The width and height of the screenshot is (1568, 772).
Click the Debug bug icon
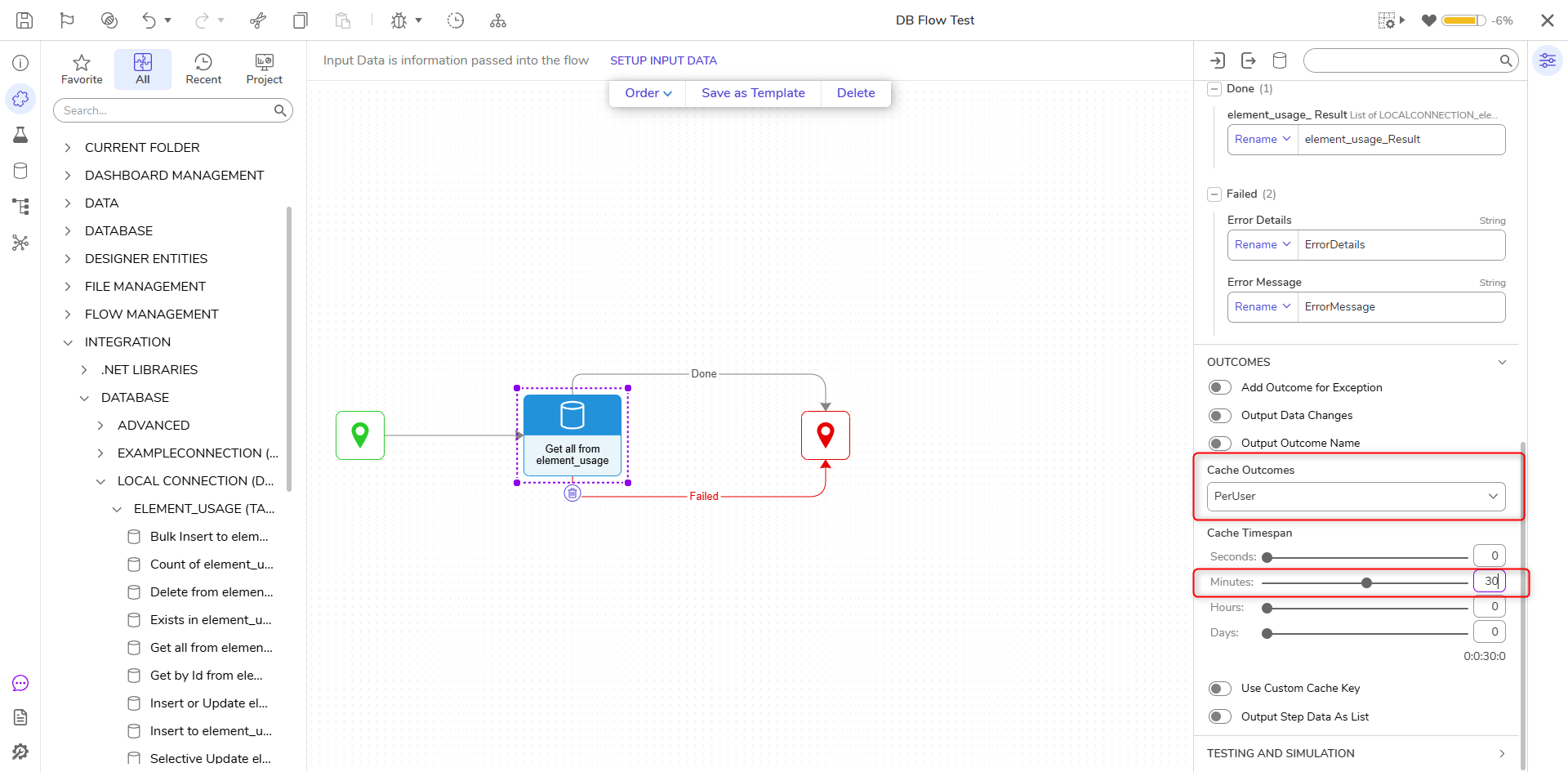coord(399,20)
